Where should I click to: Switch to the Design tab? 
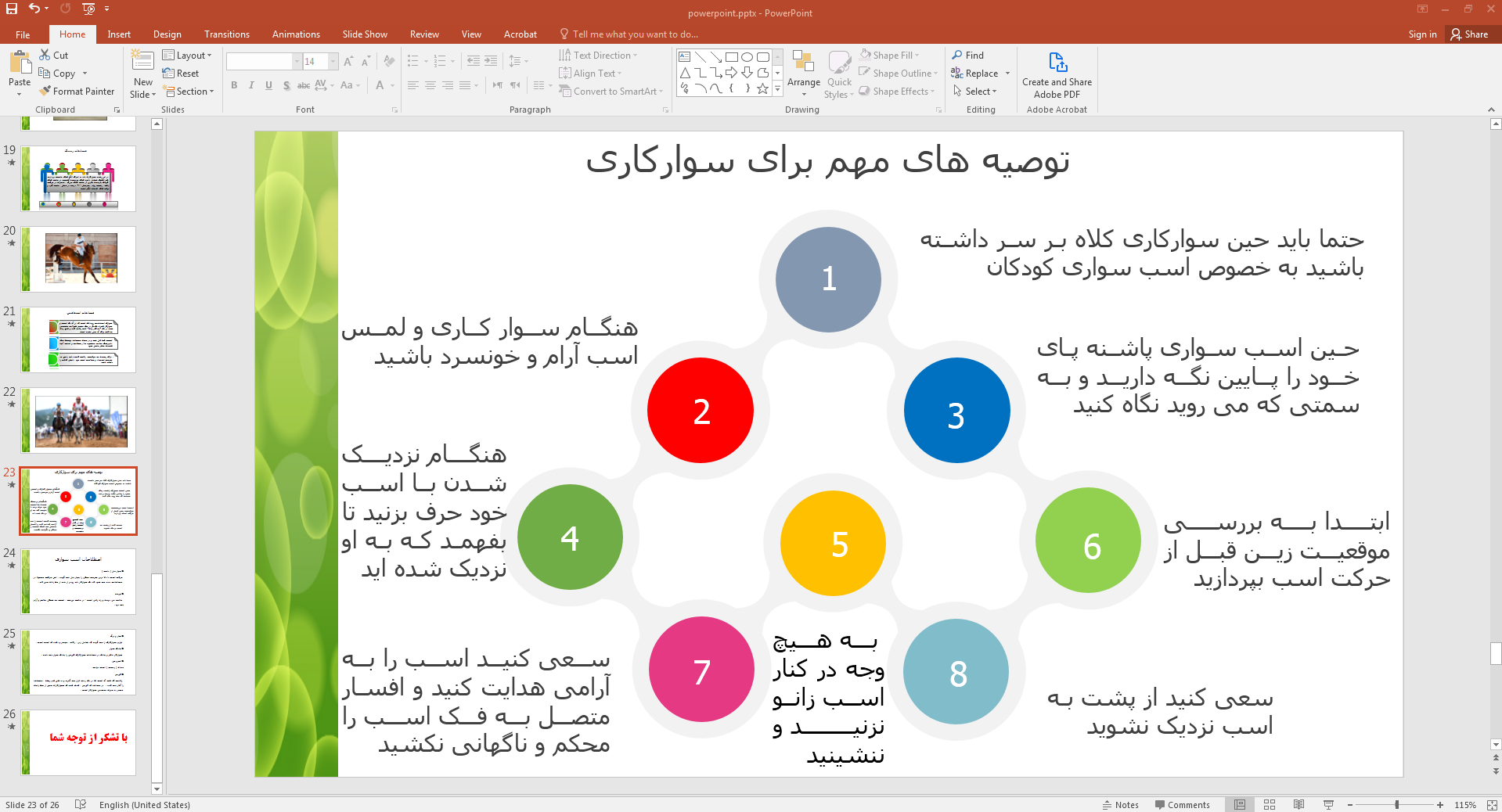pos(167,34)
